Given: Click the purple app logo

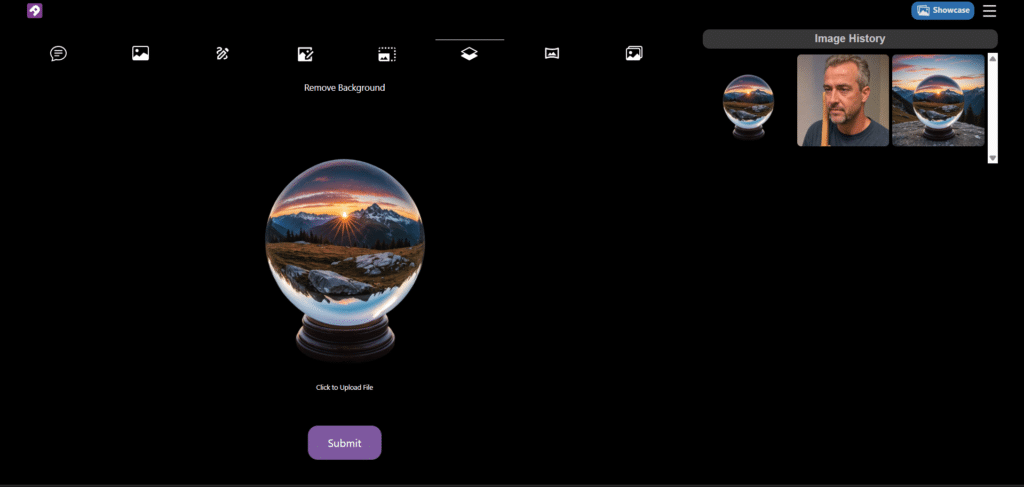Looking at the screenshot, I should pos(35,10).
